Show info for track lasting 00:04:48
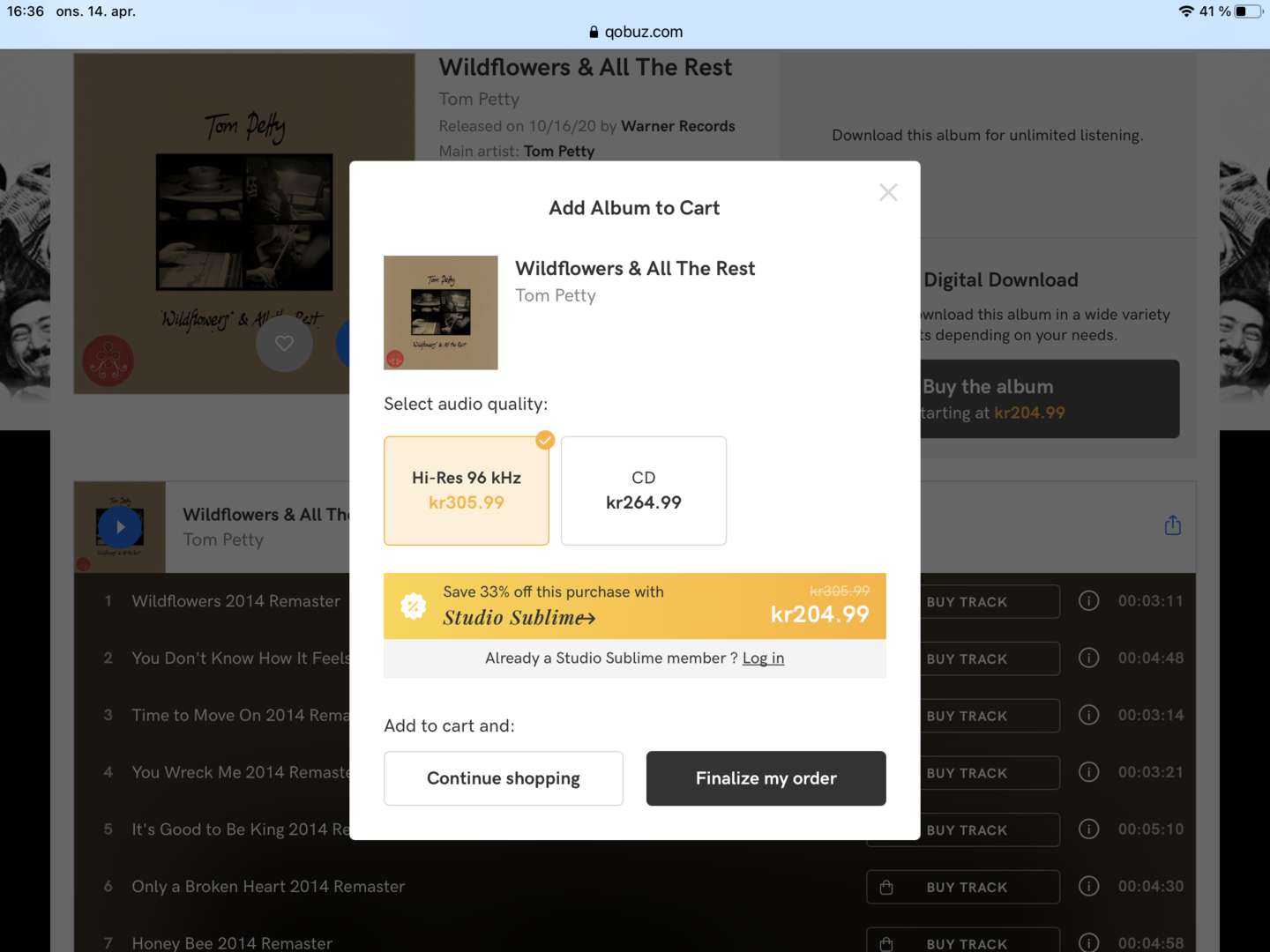The width and height of the screenshot is (1270, 952). pos(1089,658)
